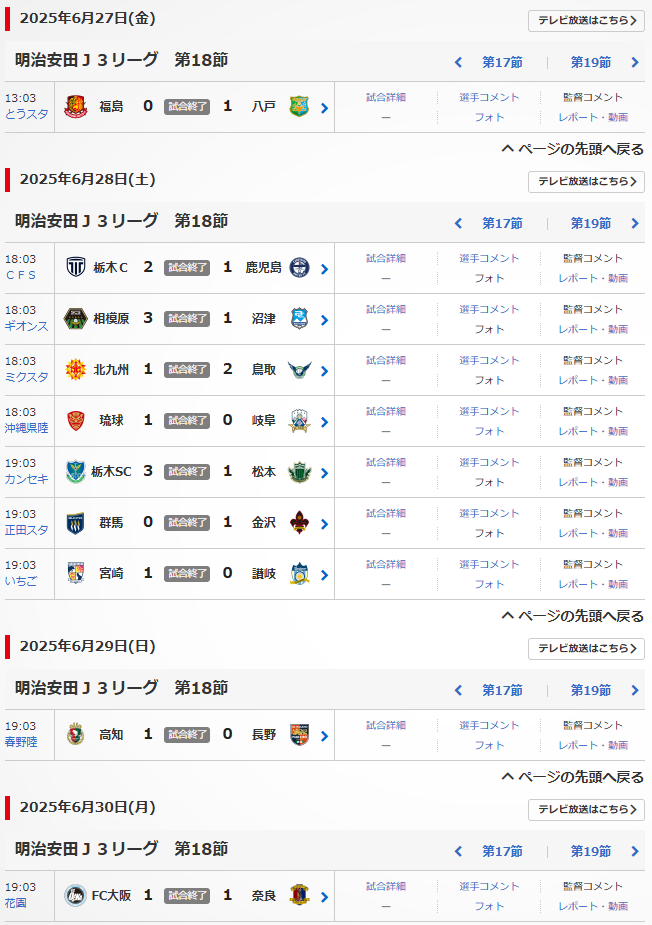Click the Fukushima team crest icon
Viewport: 652px width, 925px height.
(75, 106)
